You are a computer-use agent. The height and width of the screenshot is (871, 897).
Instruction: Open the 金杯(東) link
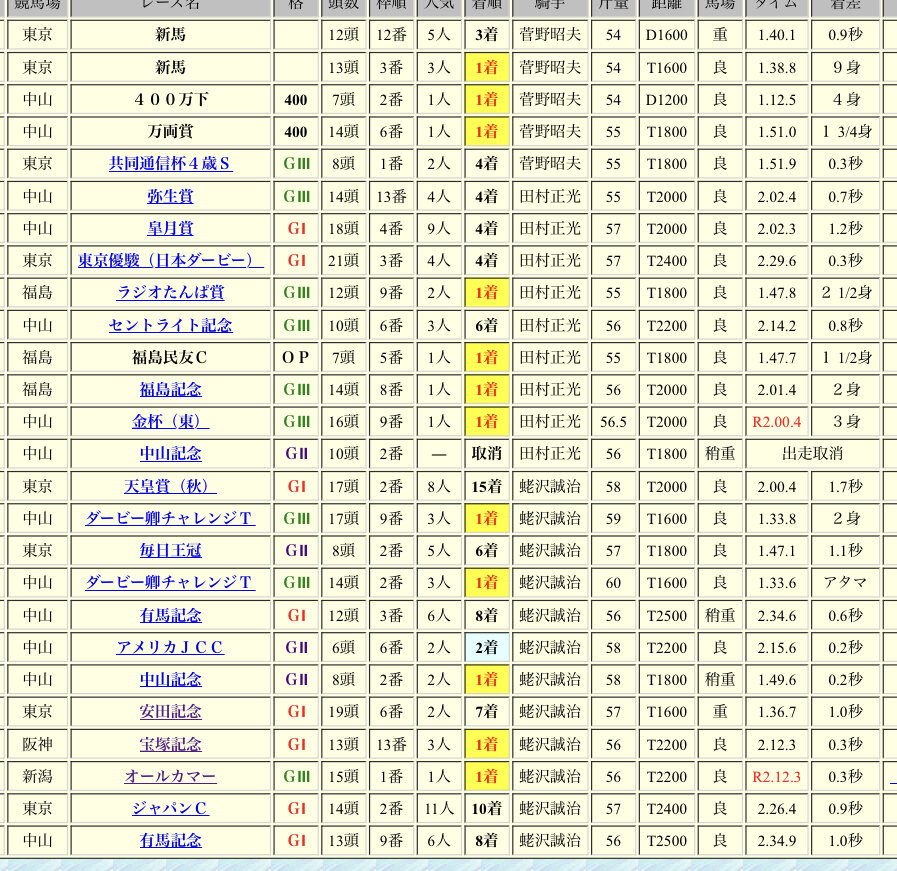tap(170, 421)
